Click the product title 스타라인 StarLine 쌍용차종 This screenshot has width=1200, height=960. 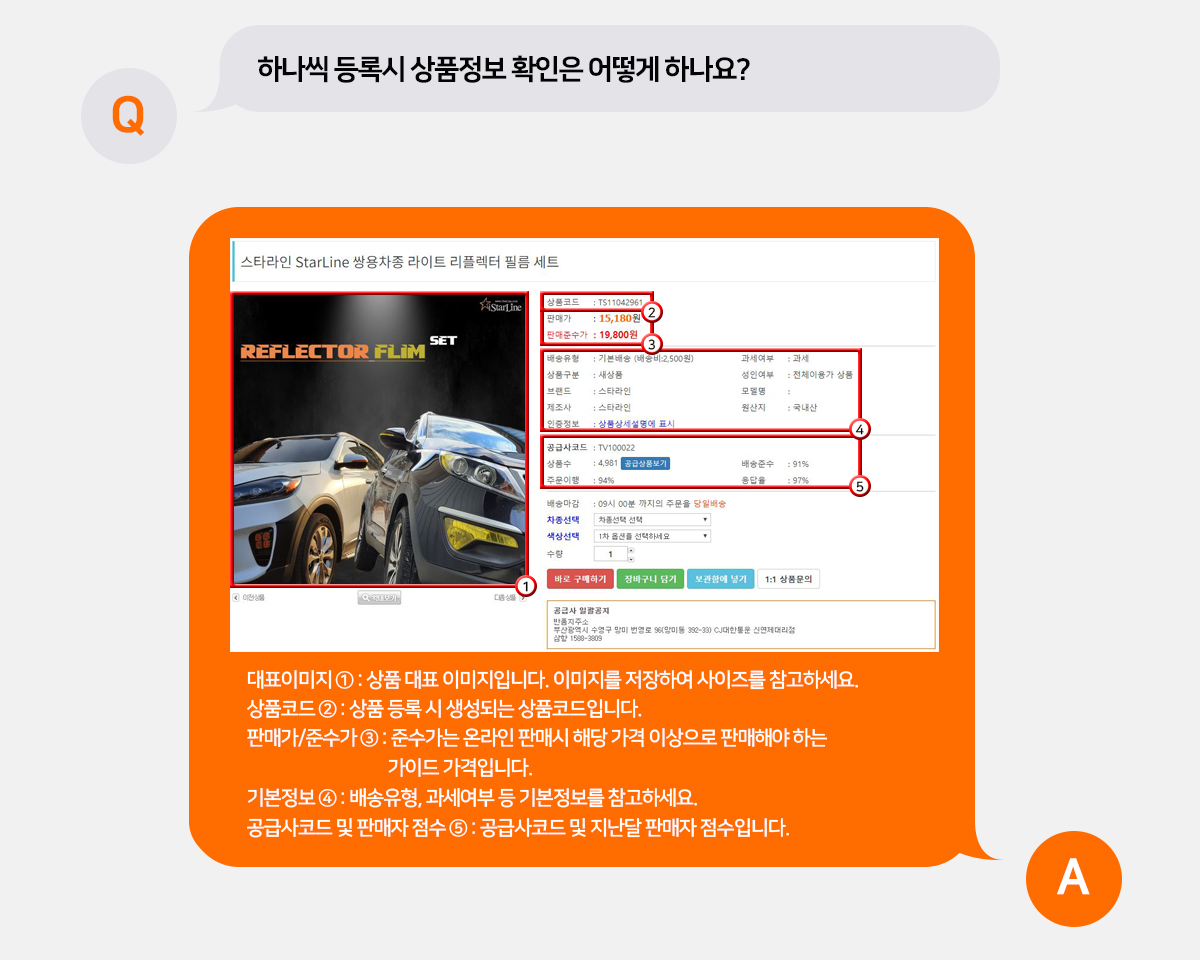pyautogui.click(x=400, y=262)
